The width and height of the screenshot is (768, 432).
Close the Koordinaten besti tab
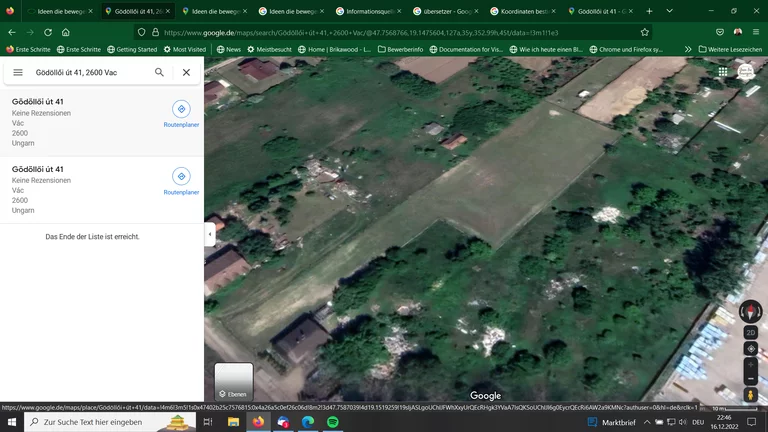(553, 11)
